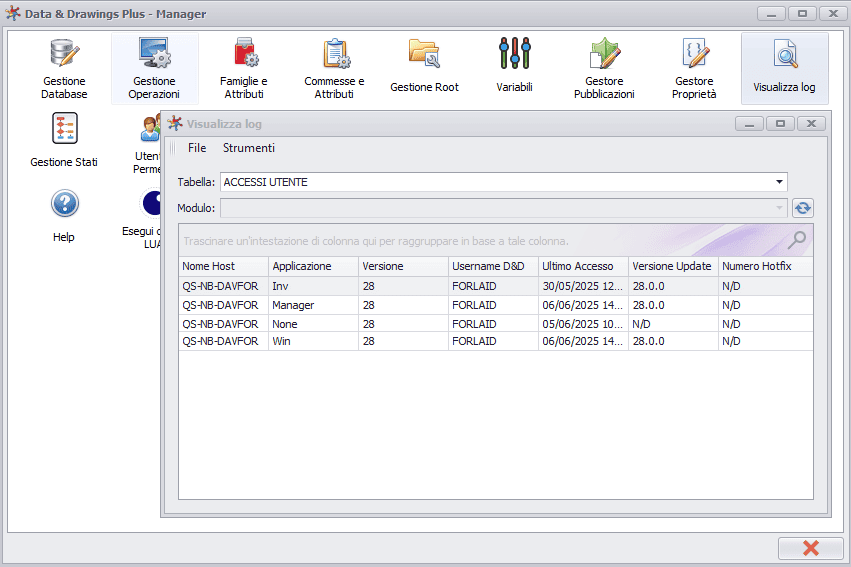Screen dimensions: 851x567
Task: Sort by Ultimo Accesso column header
Action: coord(583,266)
